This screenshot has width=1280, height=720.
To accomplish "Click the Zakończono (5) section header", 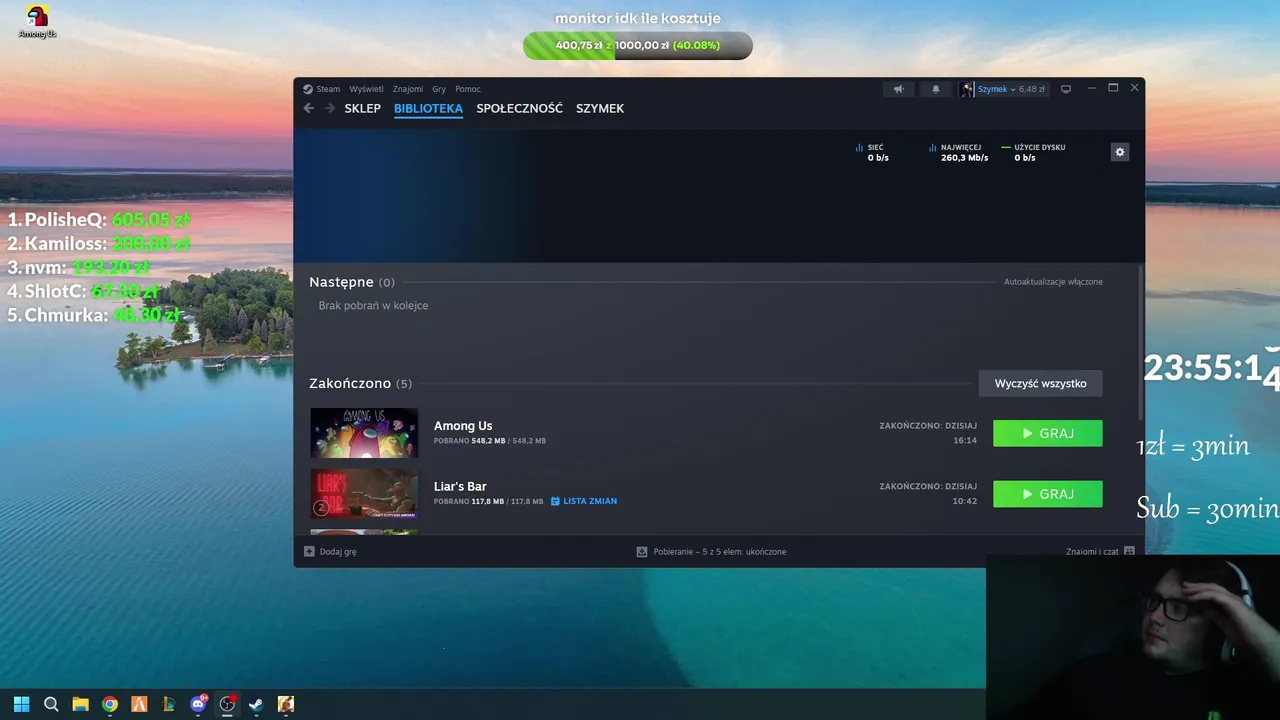I will pos(360,383).
